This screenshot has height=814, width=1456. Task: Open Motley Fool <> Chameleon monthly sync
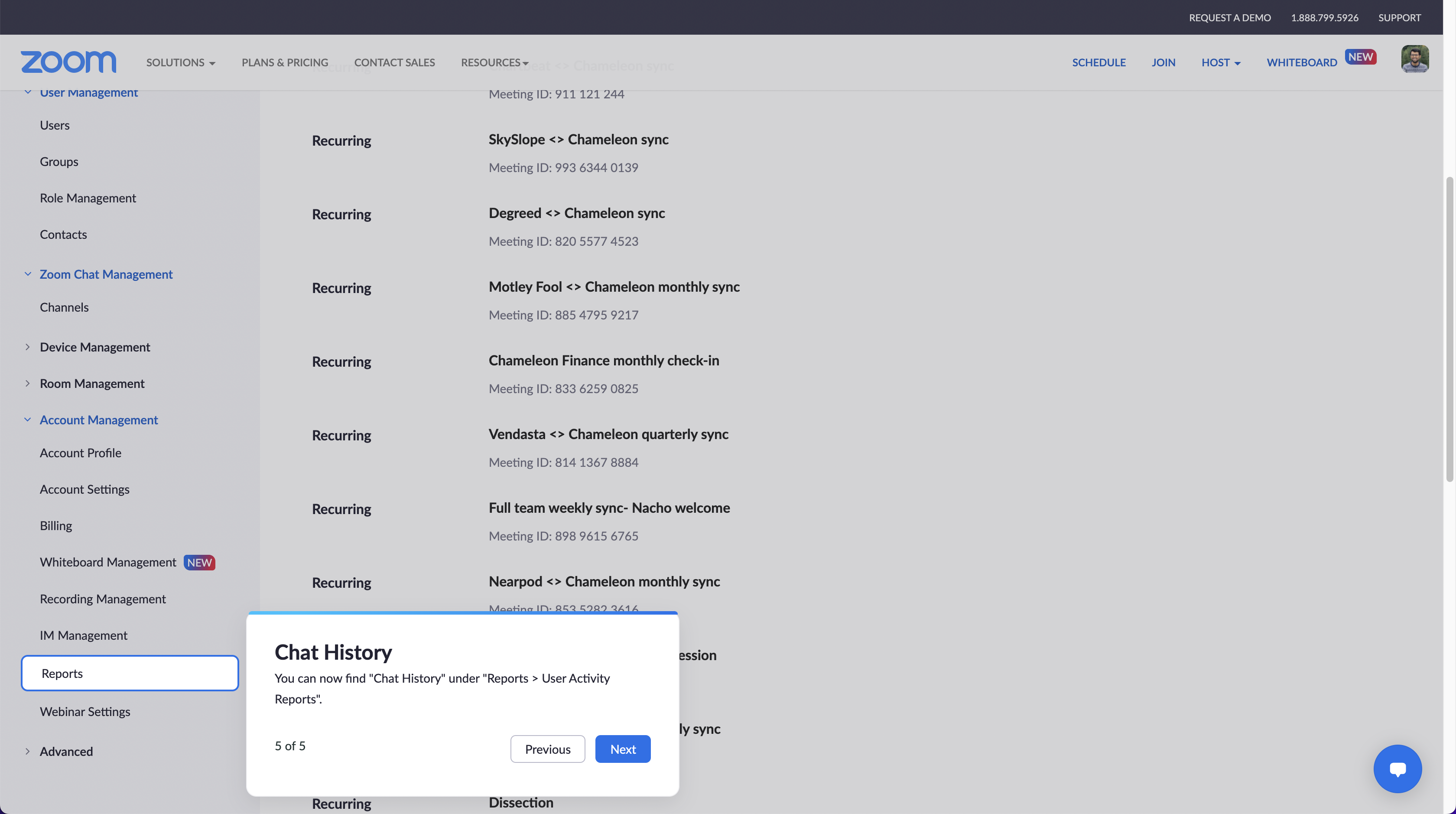coord(614,287)
